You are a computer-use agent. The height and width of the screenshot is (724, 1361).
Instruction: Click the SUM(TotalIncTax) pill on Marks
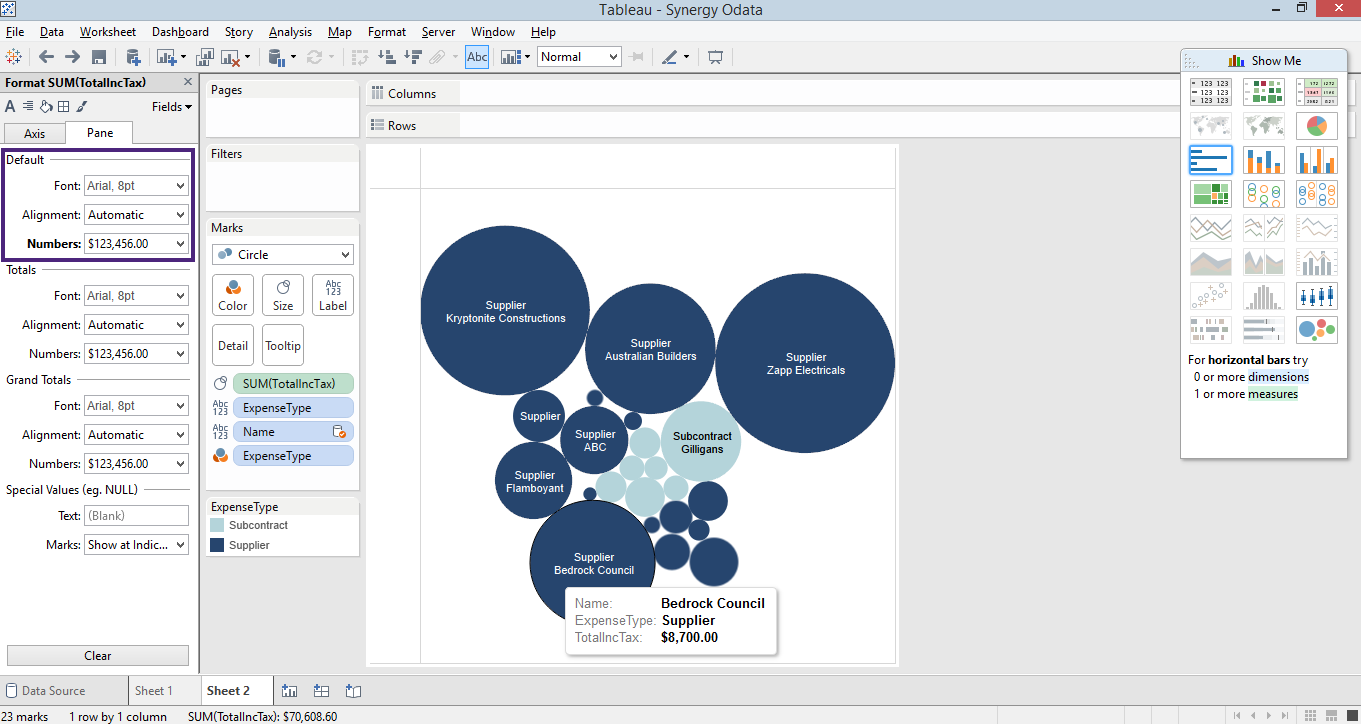293,384
